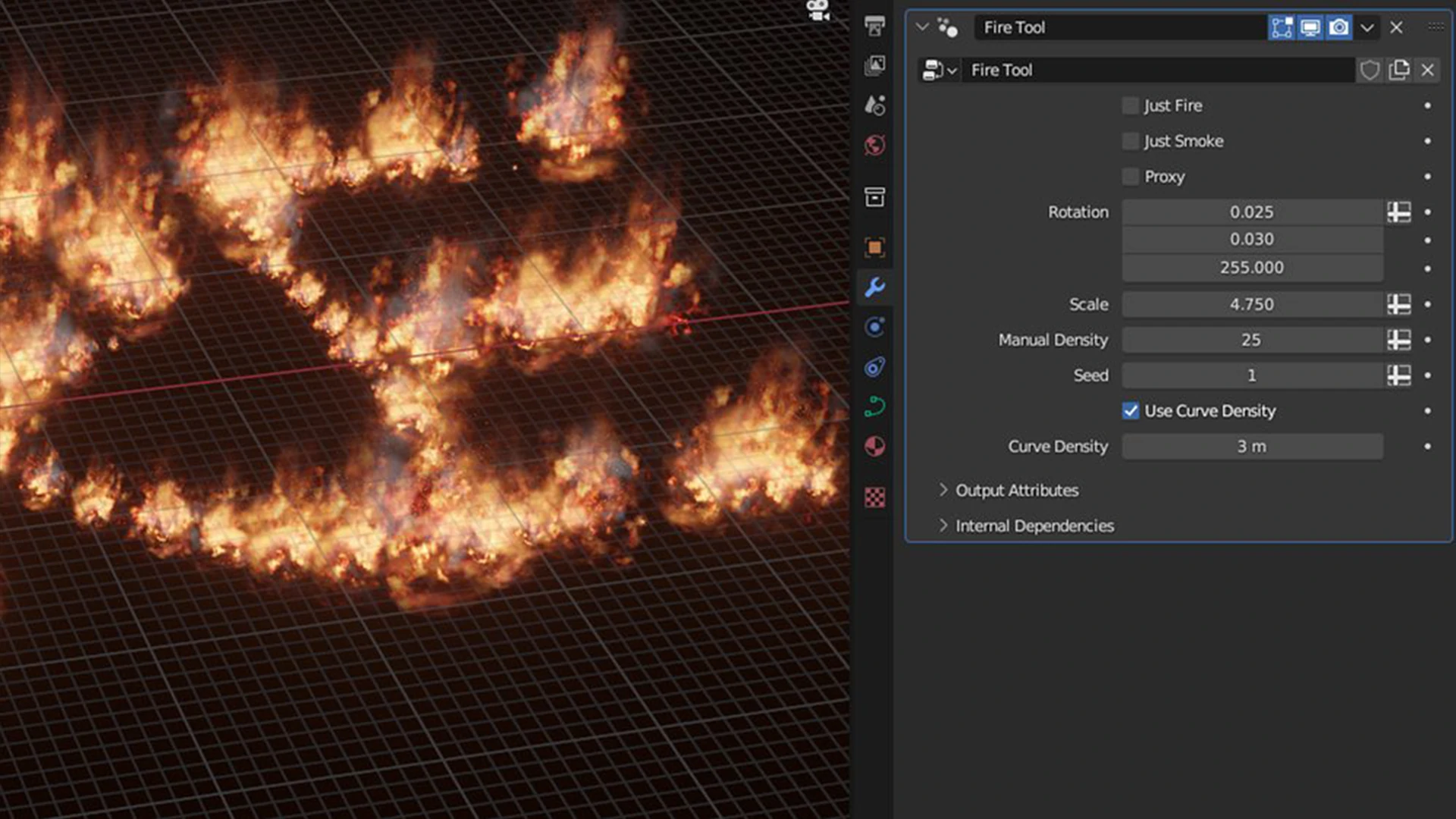Open node group browse dropdown
The image size is (1456, 819).
click(x=939, y=70)
